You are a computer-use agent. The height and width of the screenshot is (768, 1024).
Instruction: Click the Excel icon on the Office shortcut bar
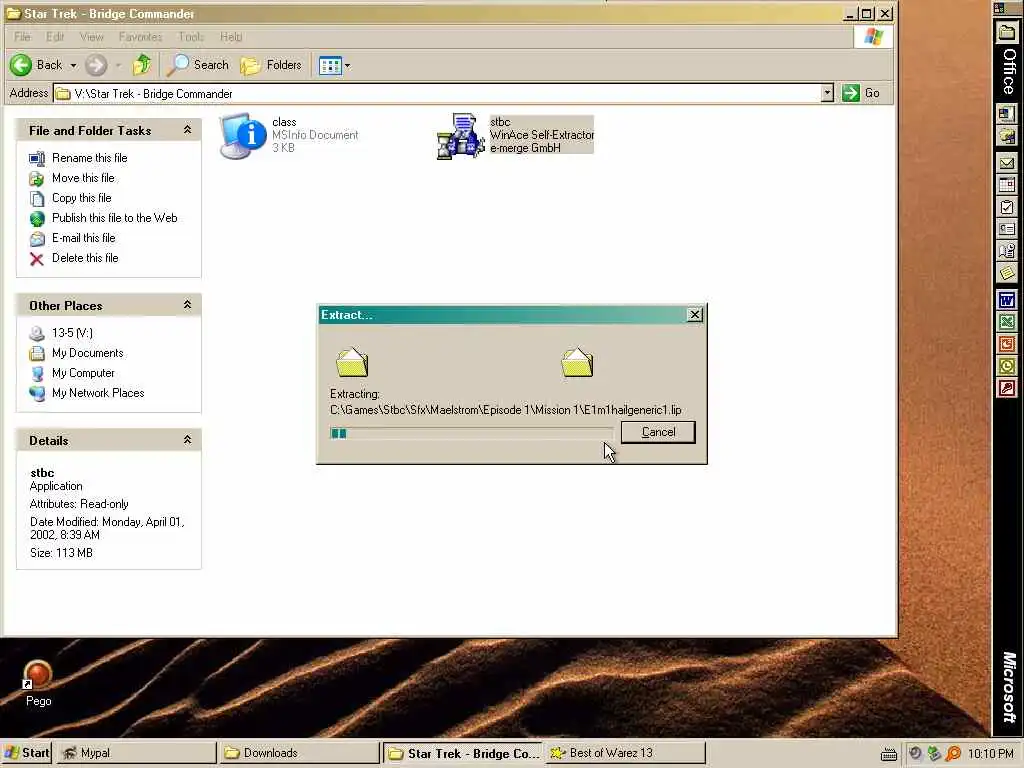[x=1006, y=322]
